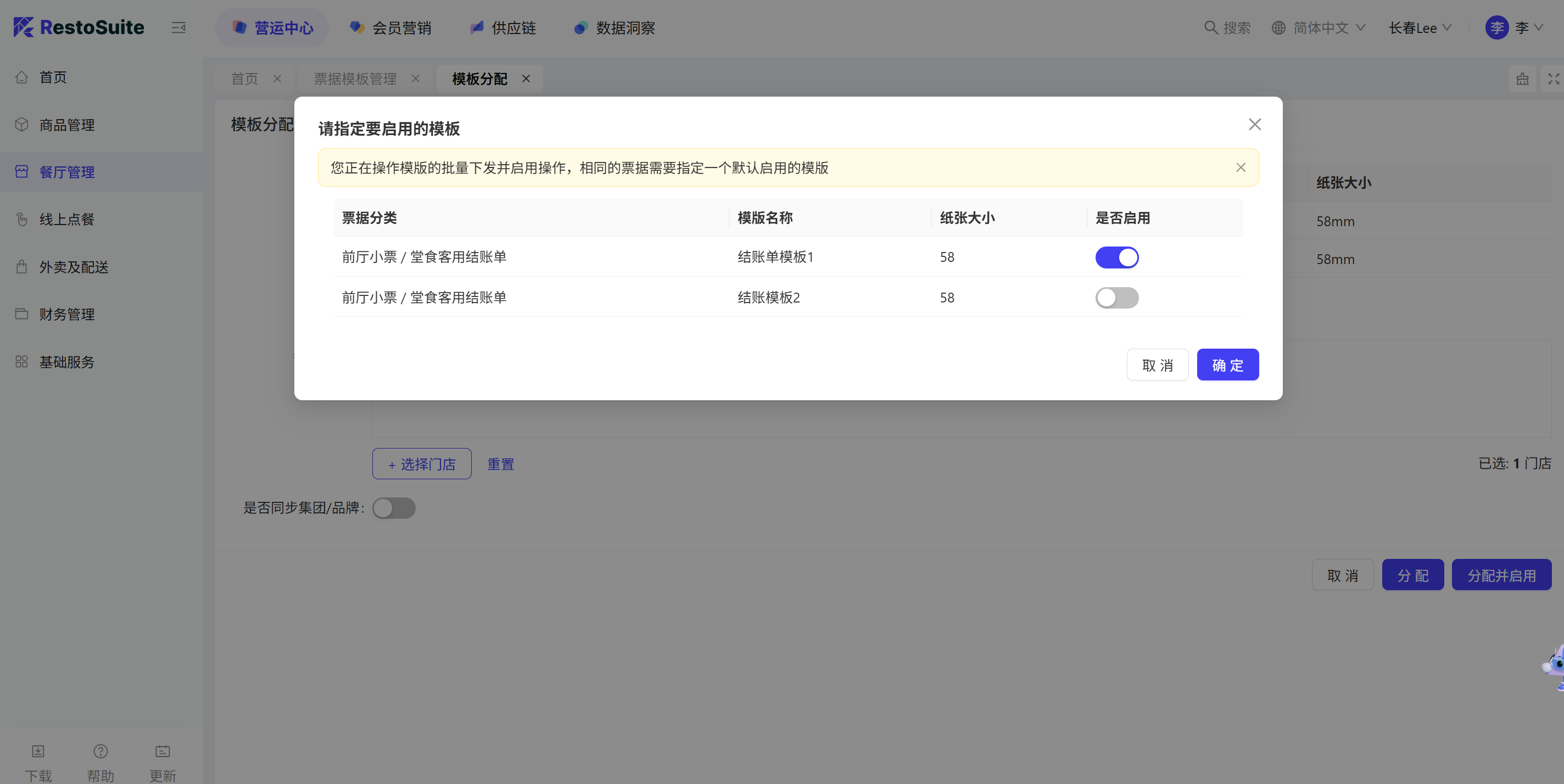This screenshot has height=784, width=1564.
Task: Open the 下载 download icon
Action: point(38,751)
